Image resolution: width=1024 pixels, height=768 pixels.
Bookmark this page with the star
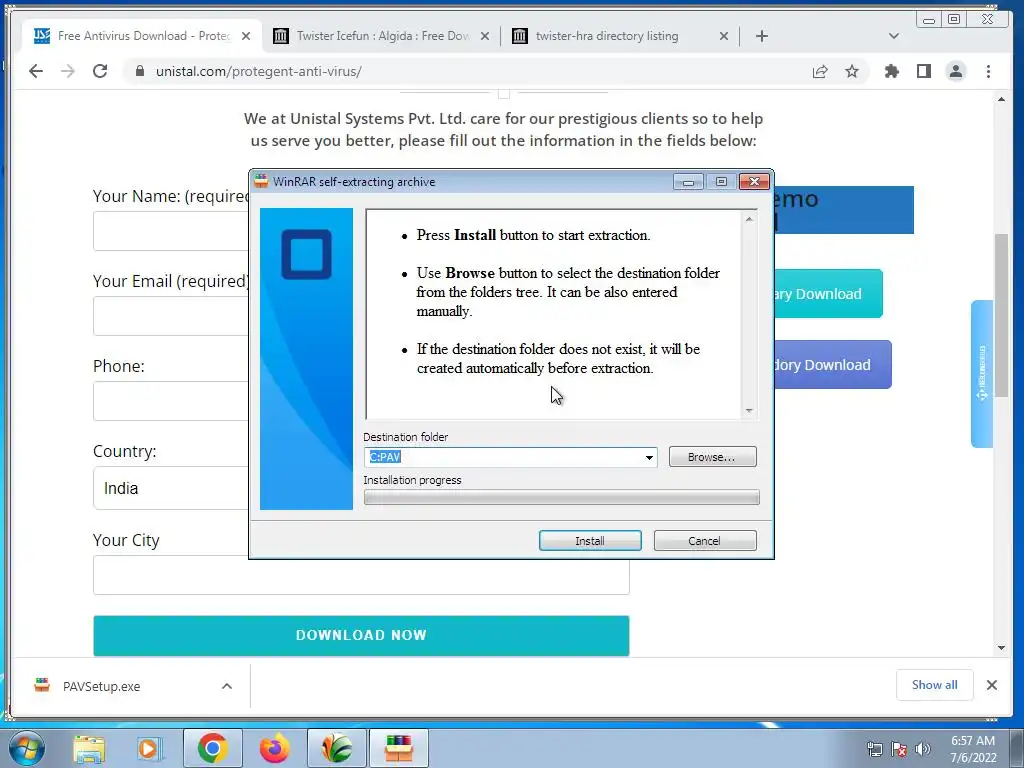click(x=852, y=71)
